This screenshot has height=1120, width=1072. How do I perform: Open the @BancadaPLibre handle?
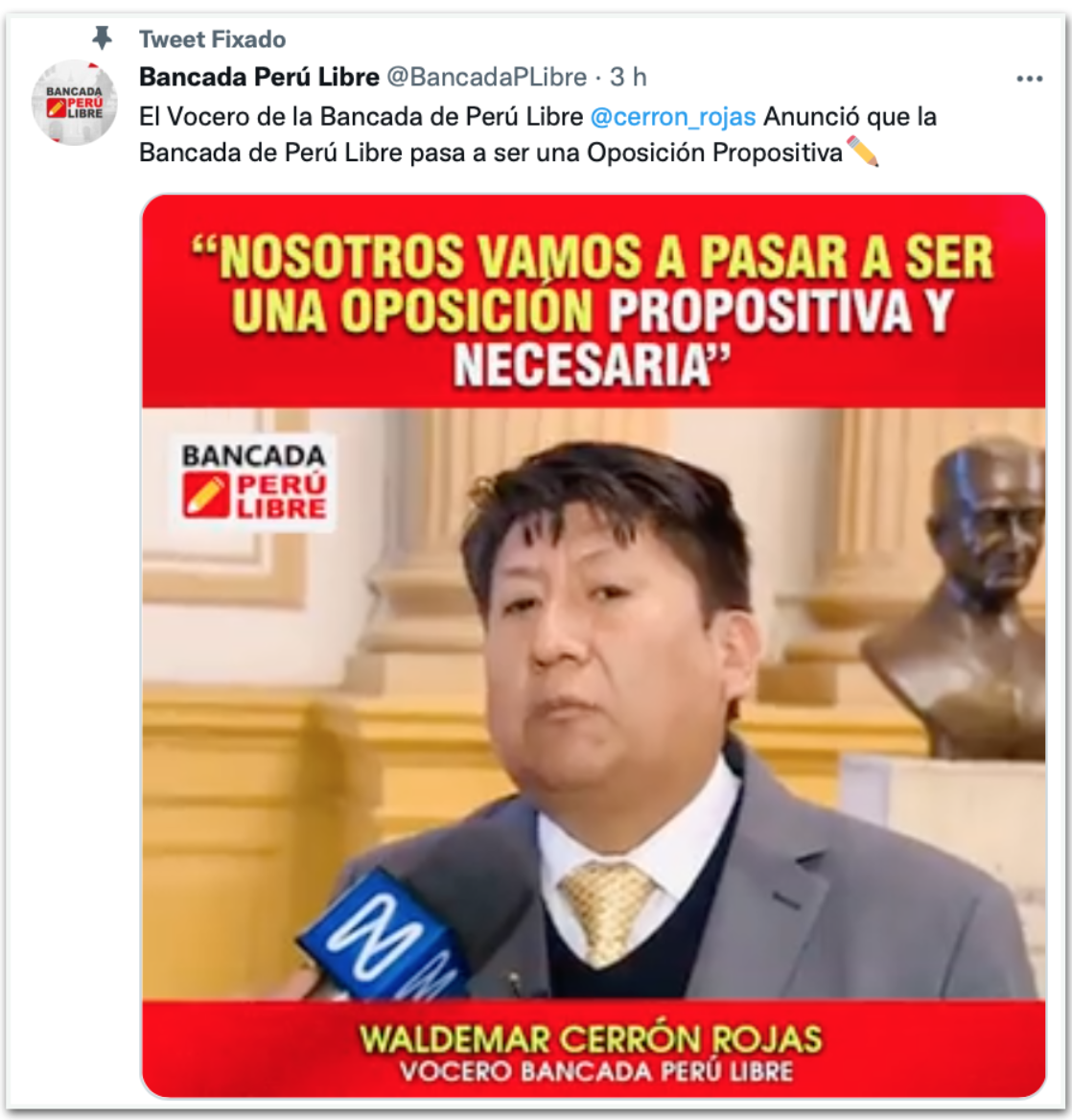click(x=486, y=77)
